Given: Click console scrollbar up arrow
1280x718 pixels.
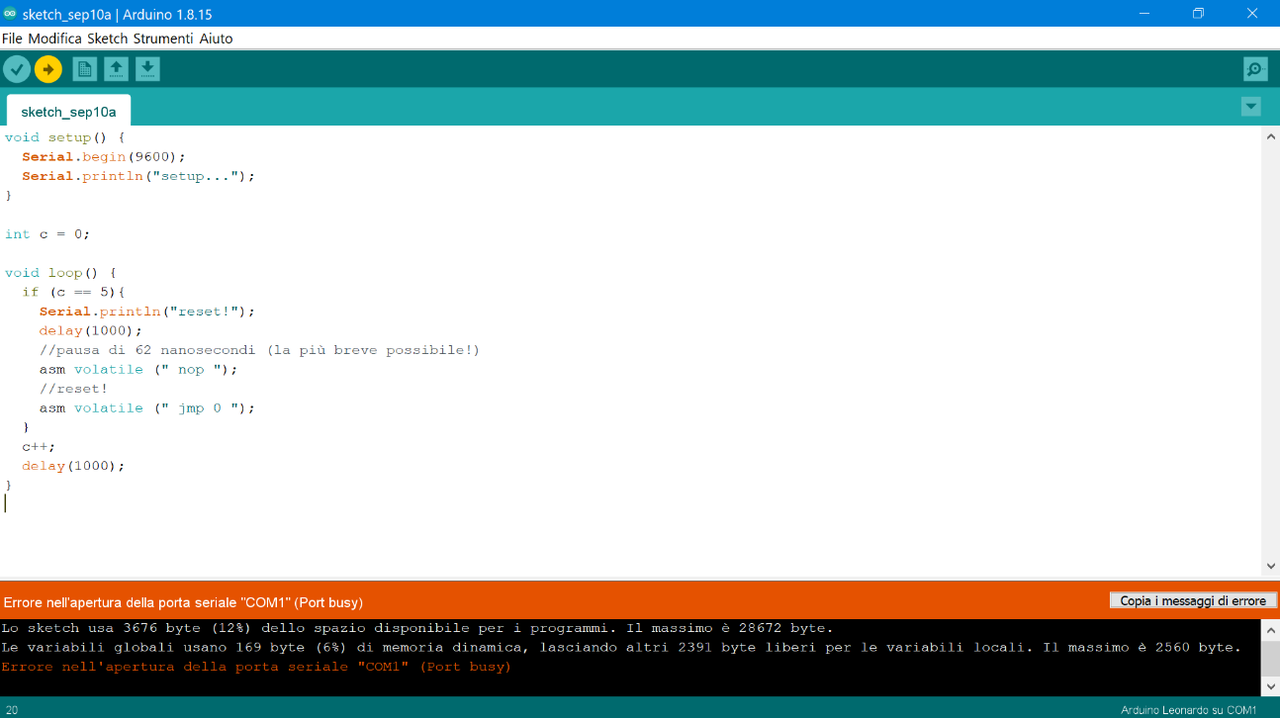Looking at the screenshot, I should (x=1271, y=631).
